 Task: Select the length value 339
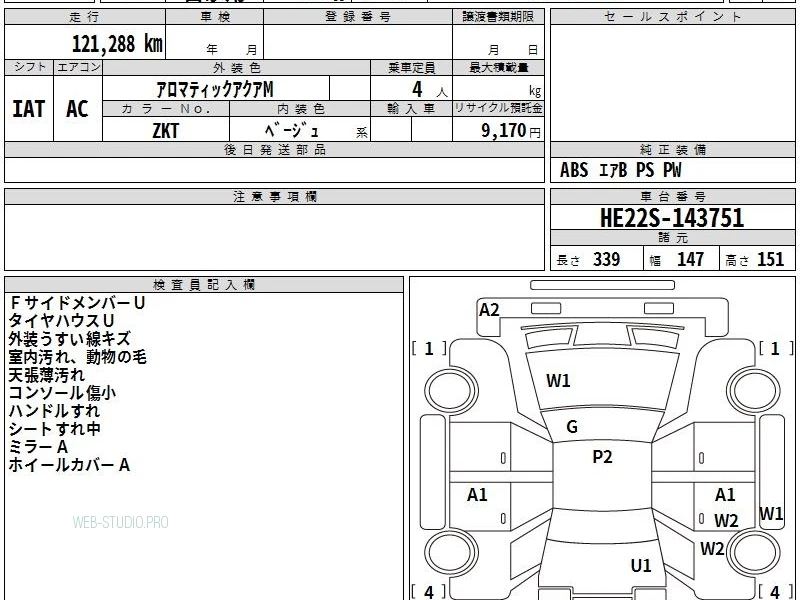coord(607,259)
